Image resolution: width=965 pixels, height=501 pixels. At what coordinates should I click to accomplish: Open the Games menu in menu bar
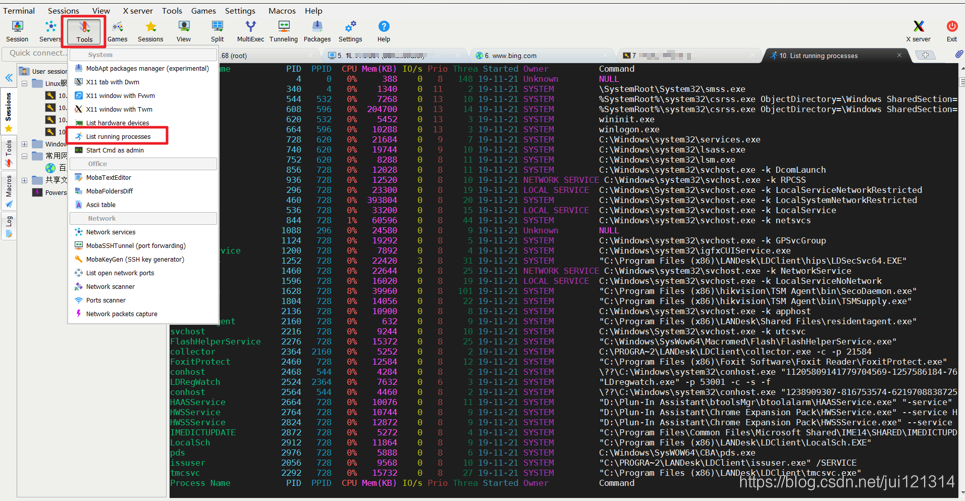pos(203,10)
